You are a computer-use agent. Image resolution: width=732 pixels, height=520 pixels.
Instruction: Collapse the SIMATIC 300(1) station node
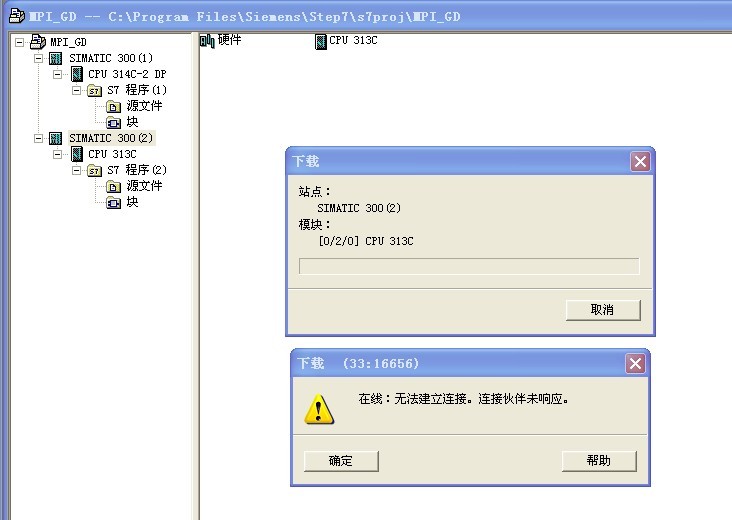39,58
